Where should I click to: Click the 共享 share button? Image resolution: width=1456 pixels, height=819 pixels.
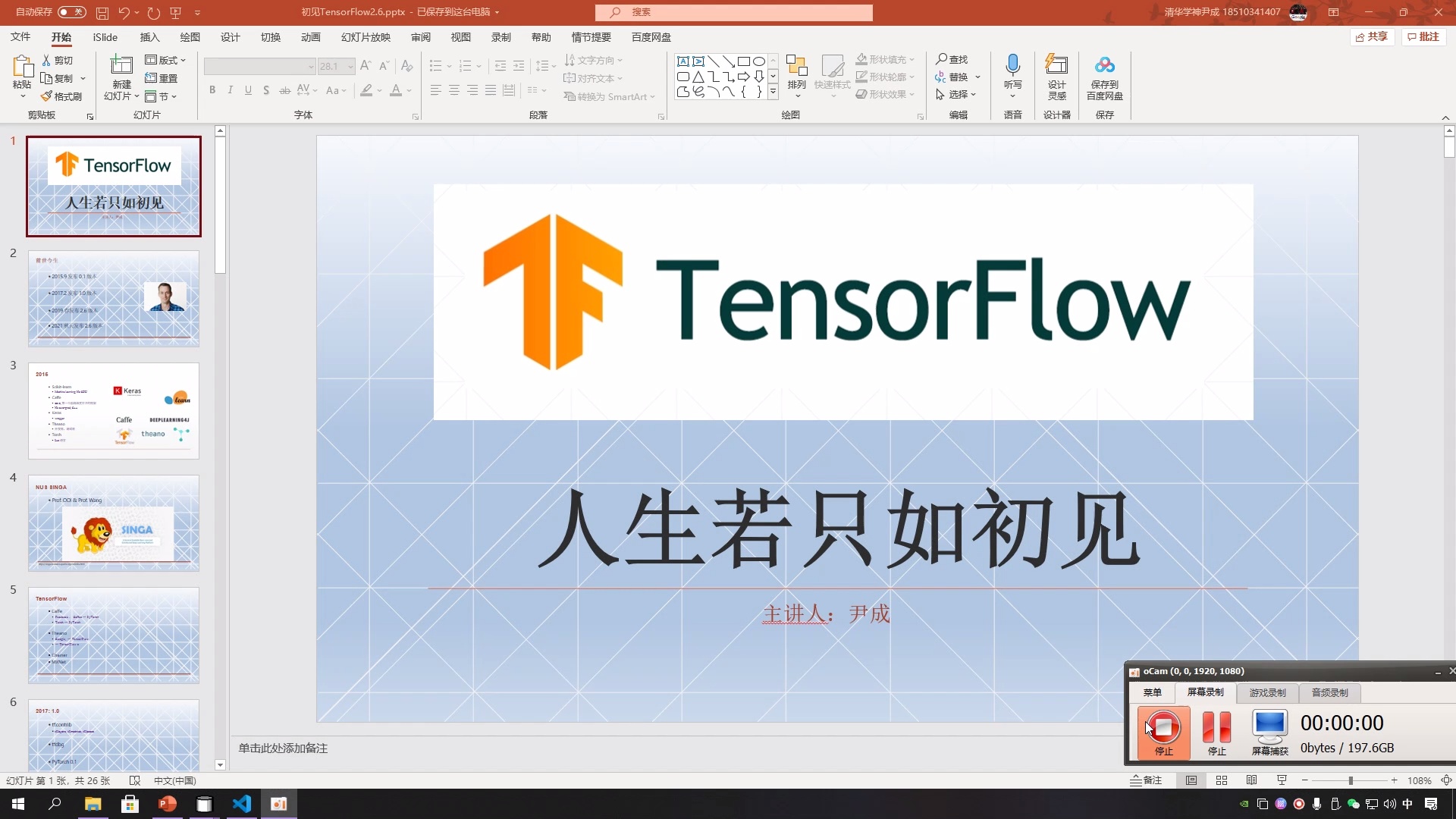pyautogui.click(x=1373, y=36)
